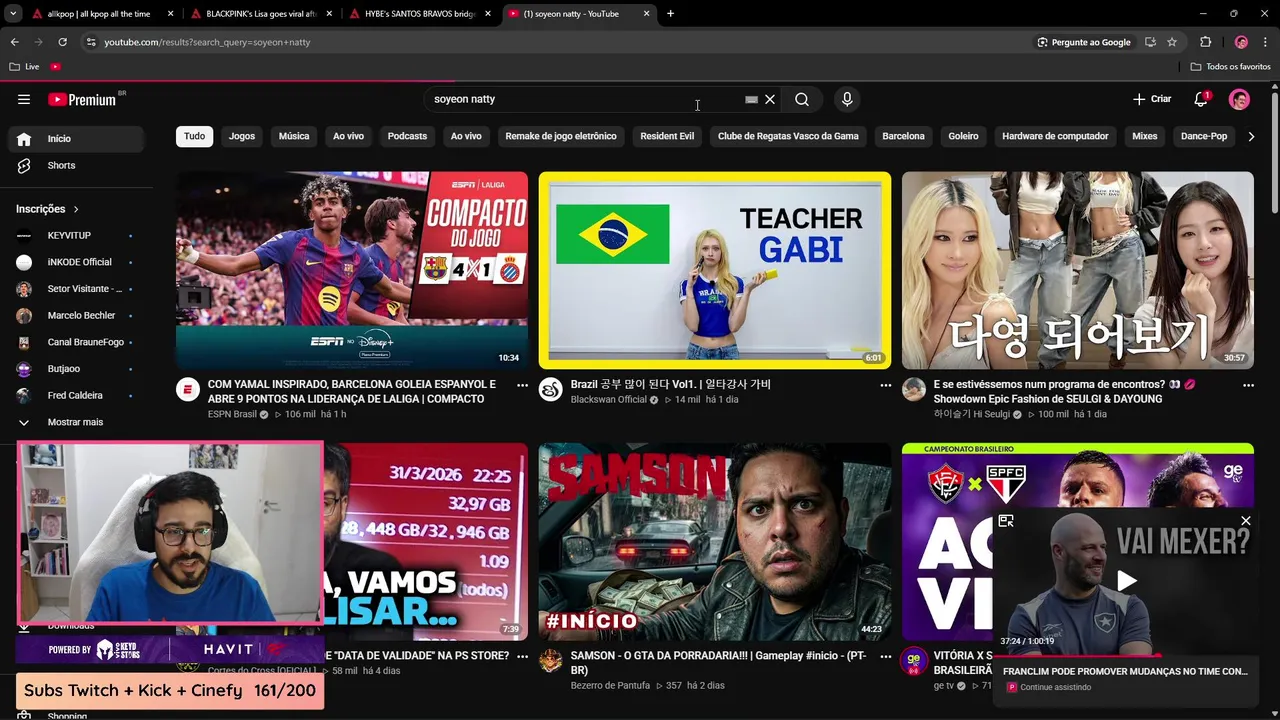Click Pergunte ao Google button
Screen dimensions: 1280x720
click(x=1084, y=42)
